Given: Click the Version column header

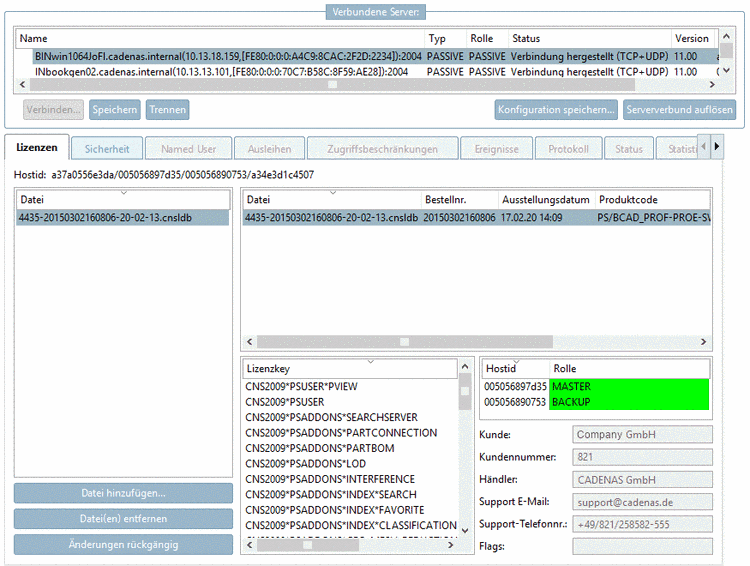Looking at the screenshot, I should point(693,38).
